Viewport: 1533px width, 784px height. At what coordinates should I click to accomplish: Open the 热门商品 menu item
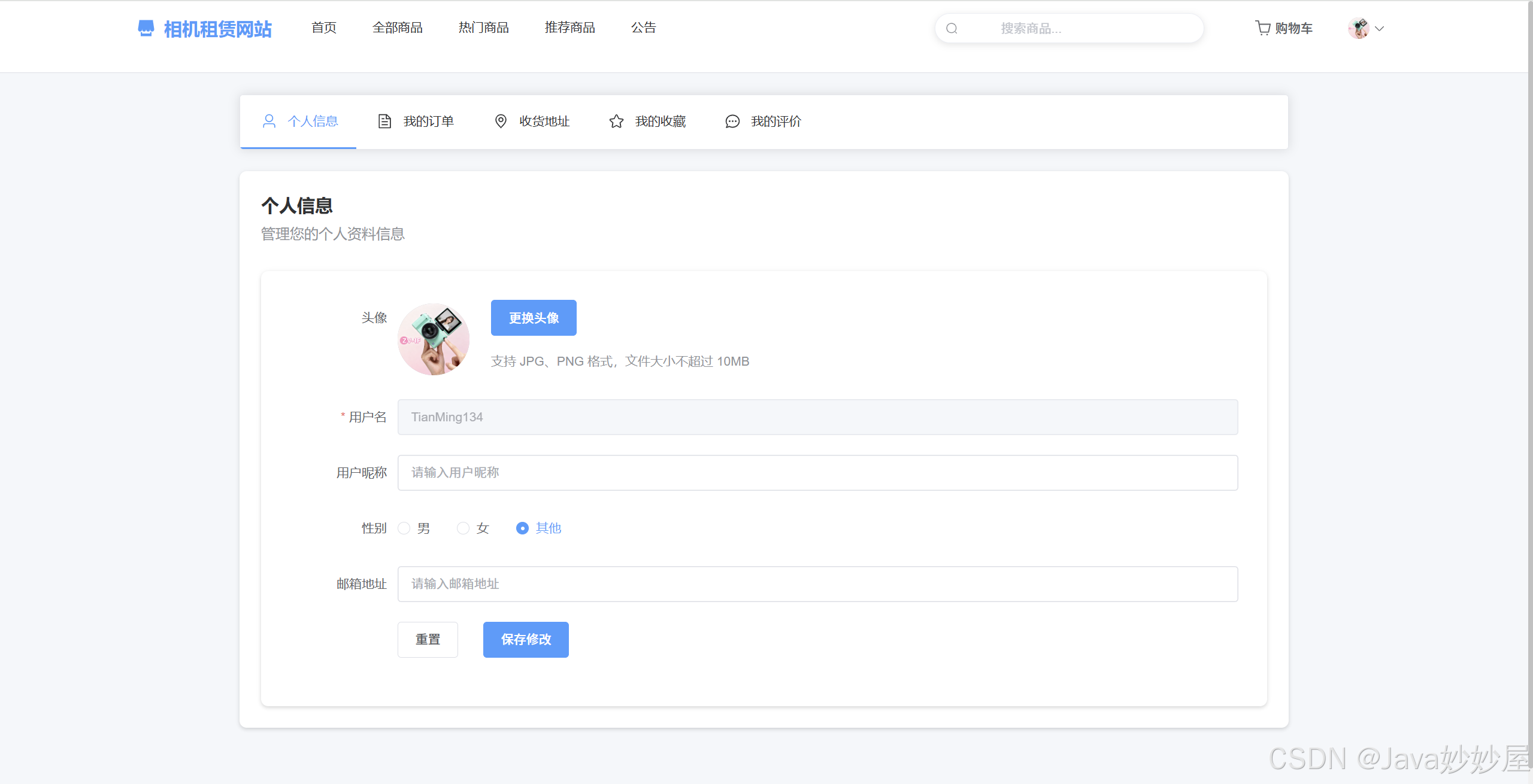(x=484, y=28)
